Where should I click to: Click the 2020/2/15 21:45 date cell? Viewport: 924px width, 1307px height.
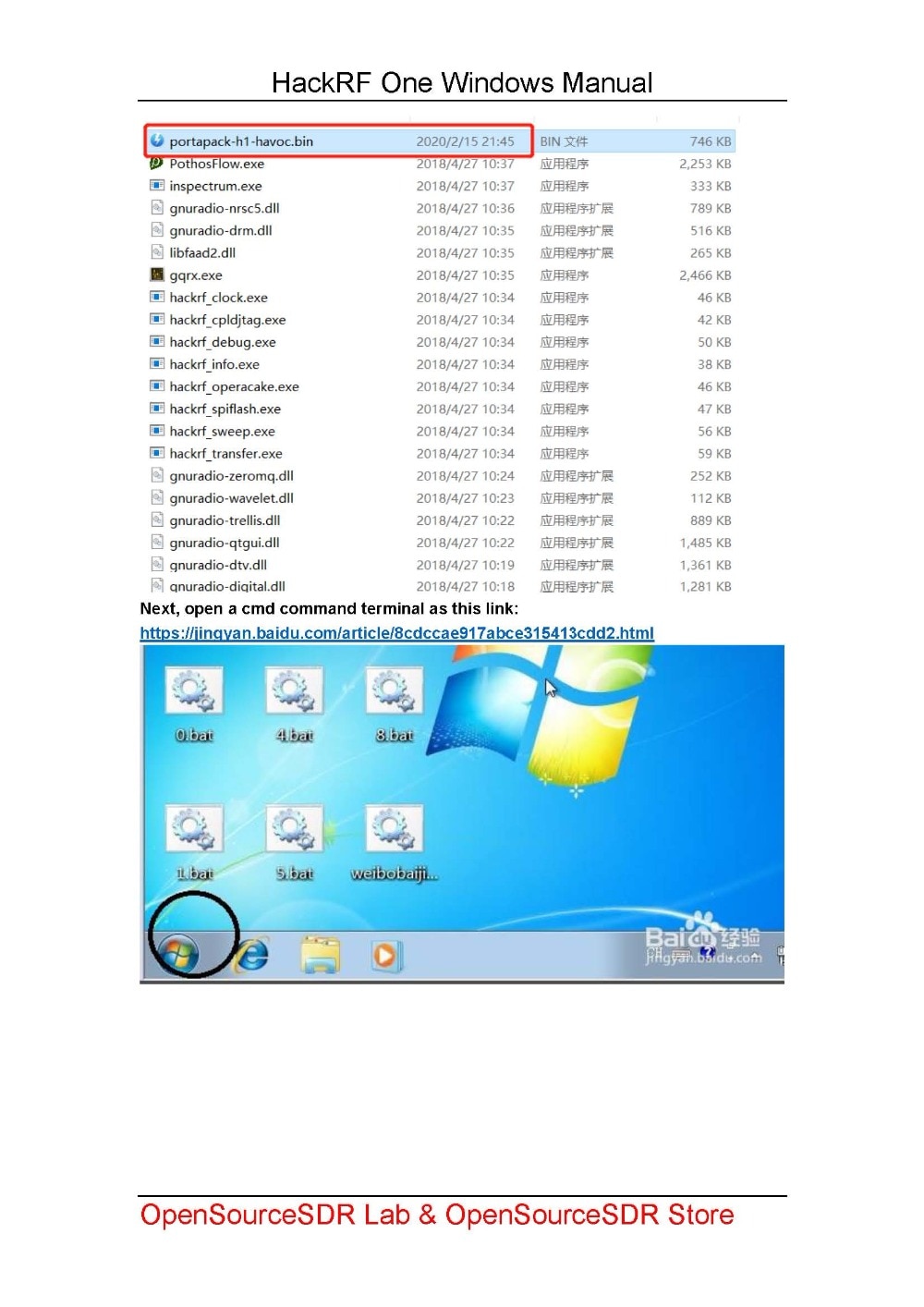coord(465,141)
